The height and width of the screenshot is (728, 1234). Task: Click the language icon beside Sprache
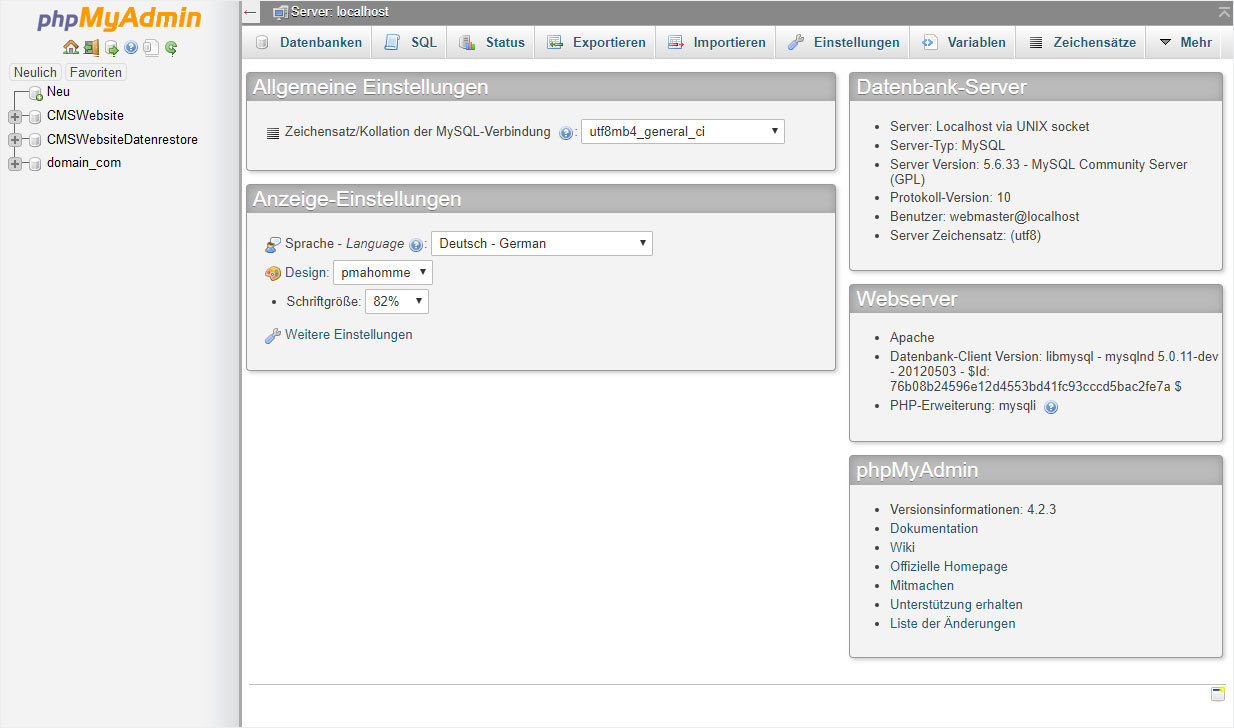tap(273, 244)
